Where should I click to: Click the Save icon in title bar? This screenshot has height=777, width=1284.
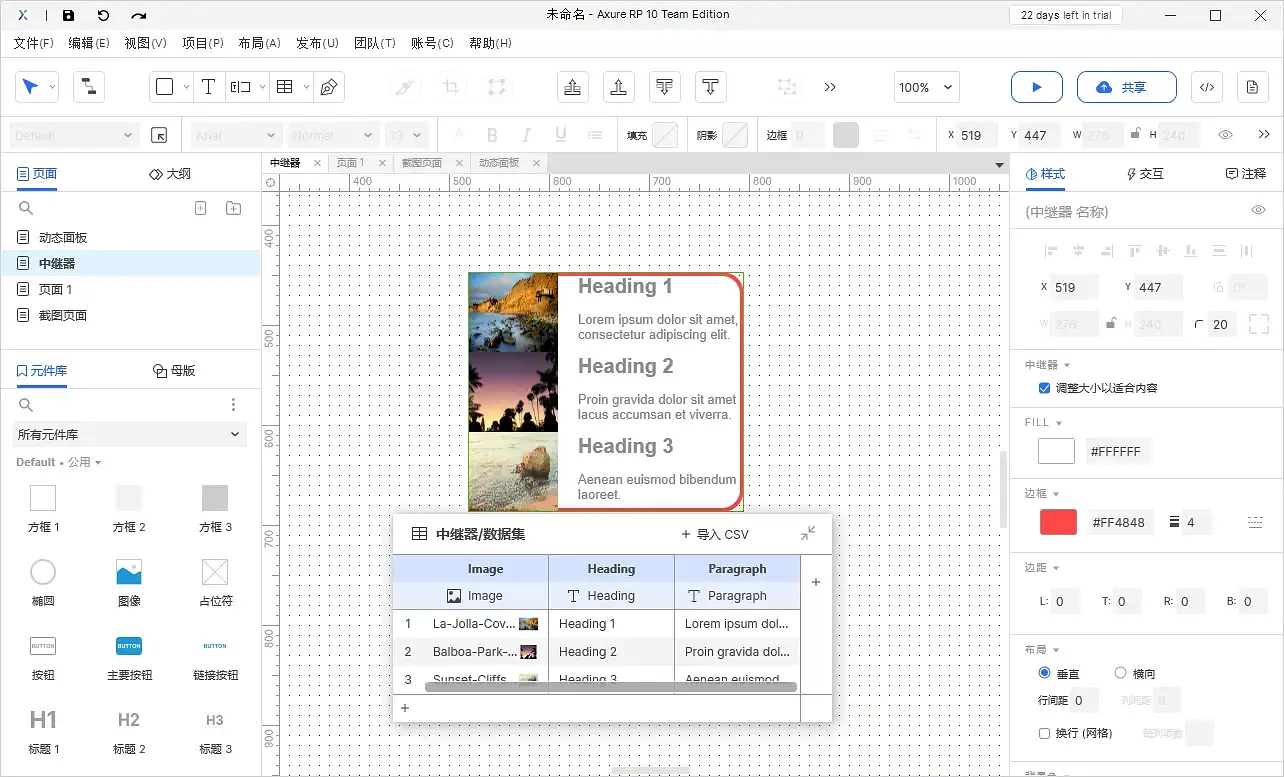tap(68, 15)
